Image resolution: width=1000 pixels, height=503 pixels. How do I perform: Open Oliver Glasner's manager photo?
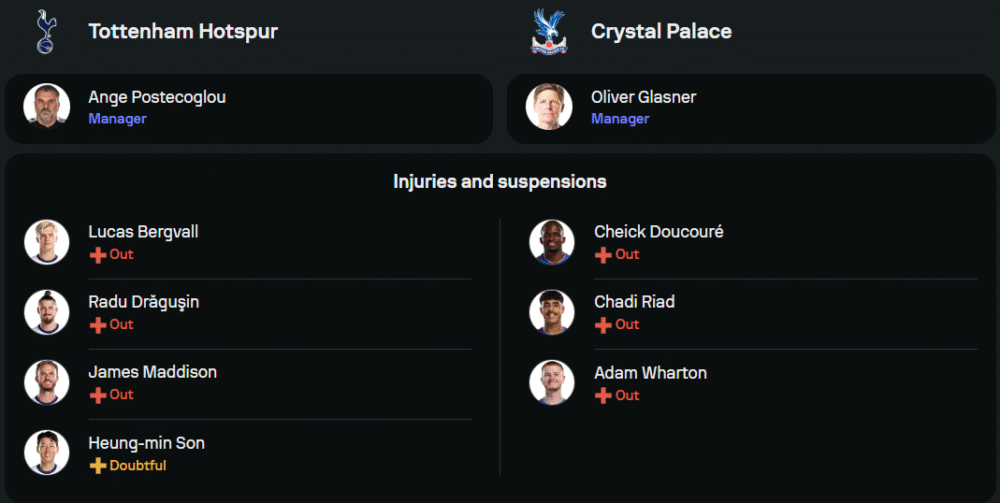(x=549, y=107)
